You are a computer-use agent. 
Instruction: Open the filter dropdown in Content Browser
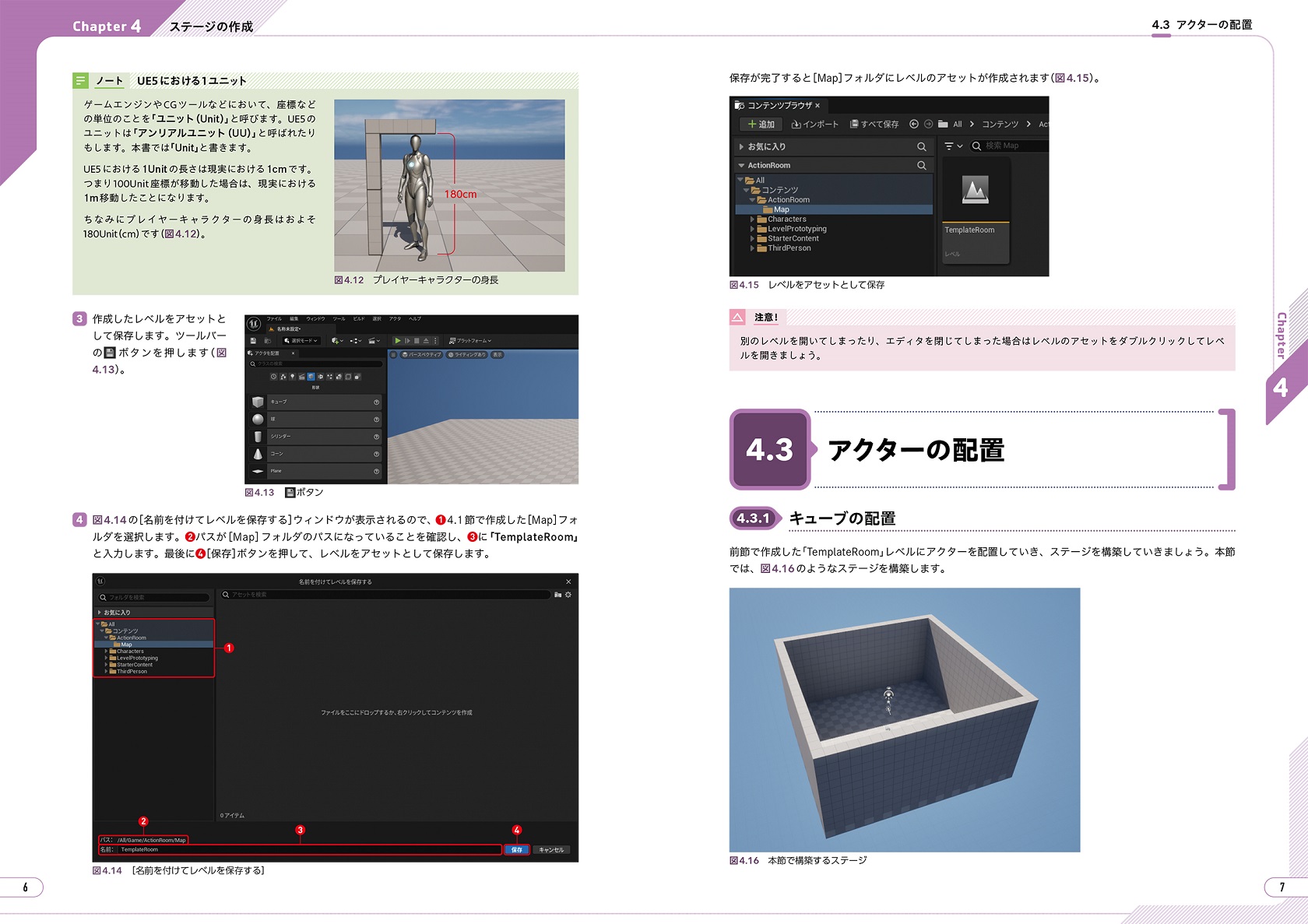point(953,146)
